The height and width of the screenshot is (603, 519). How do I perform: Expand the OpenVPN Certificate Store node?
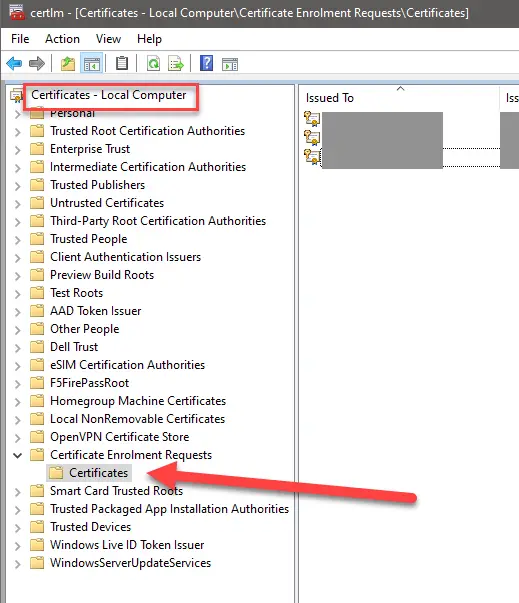17,438
